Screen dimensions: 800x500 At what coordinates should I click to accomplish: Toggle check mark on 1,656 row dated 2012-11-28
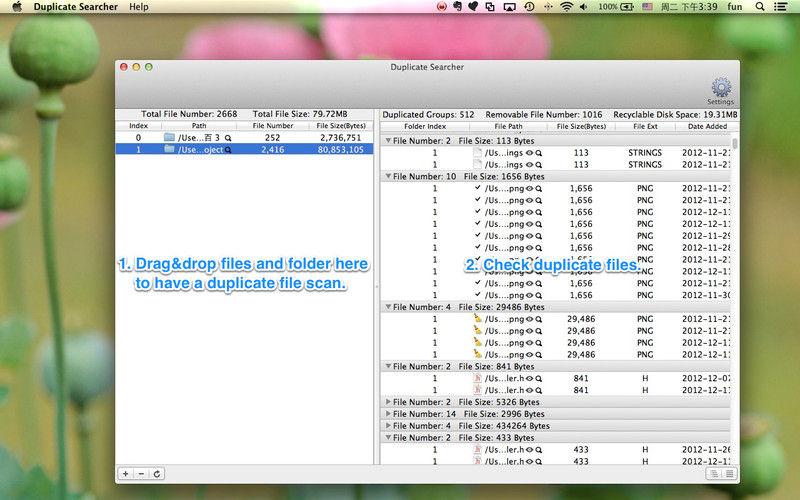[478, 247]
